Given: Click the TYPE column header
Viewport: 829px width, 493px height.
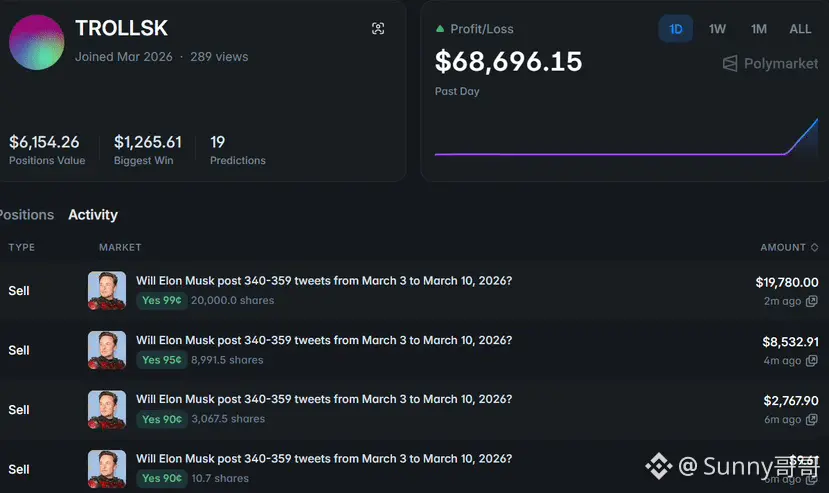Looking at the screenshot, I should pos(22,248).
